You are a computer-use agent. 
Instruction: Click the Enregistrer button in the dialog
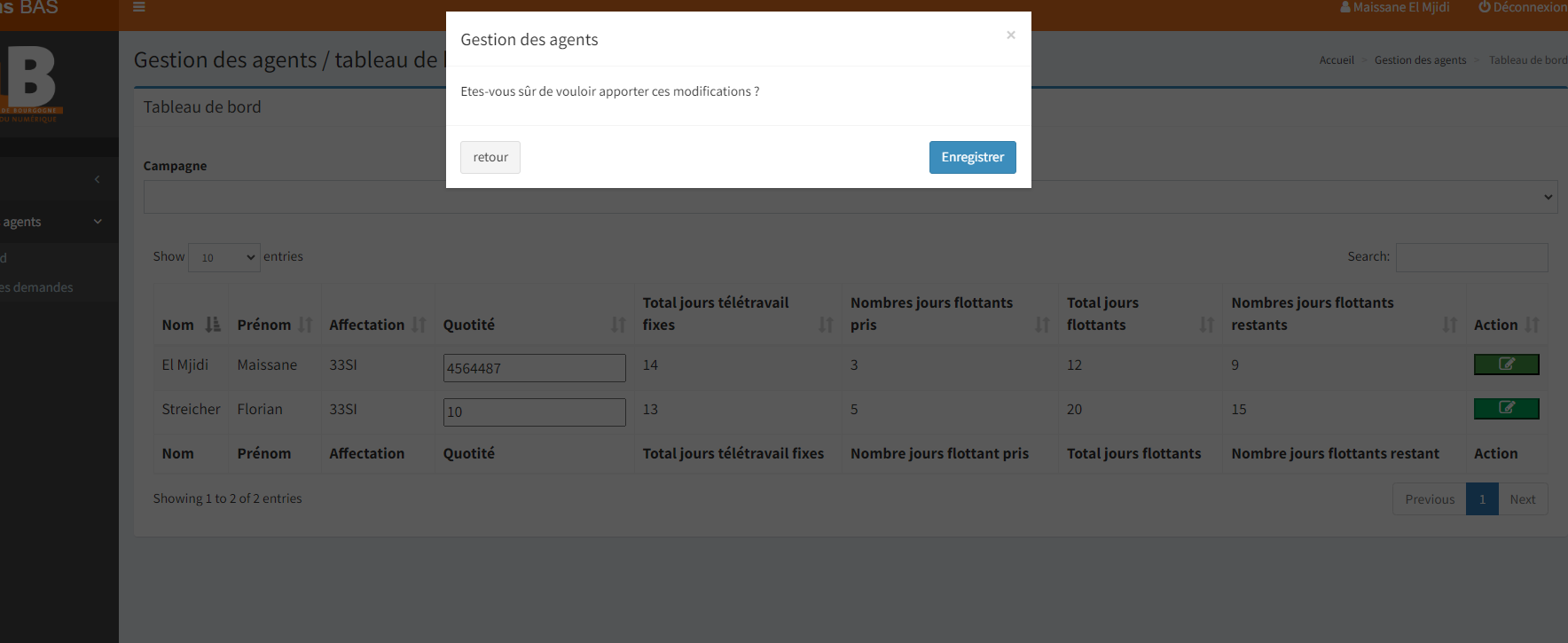tap(972, 157)
